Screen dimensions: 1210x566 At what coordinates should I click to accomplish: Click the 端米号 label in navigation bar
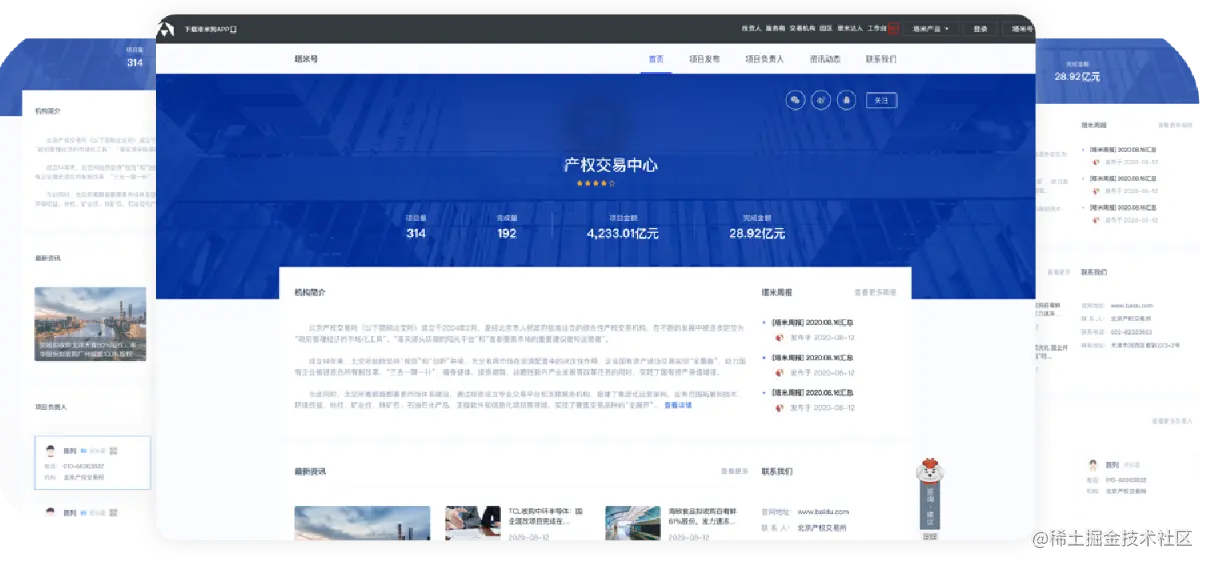(x=306, y=59)
